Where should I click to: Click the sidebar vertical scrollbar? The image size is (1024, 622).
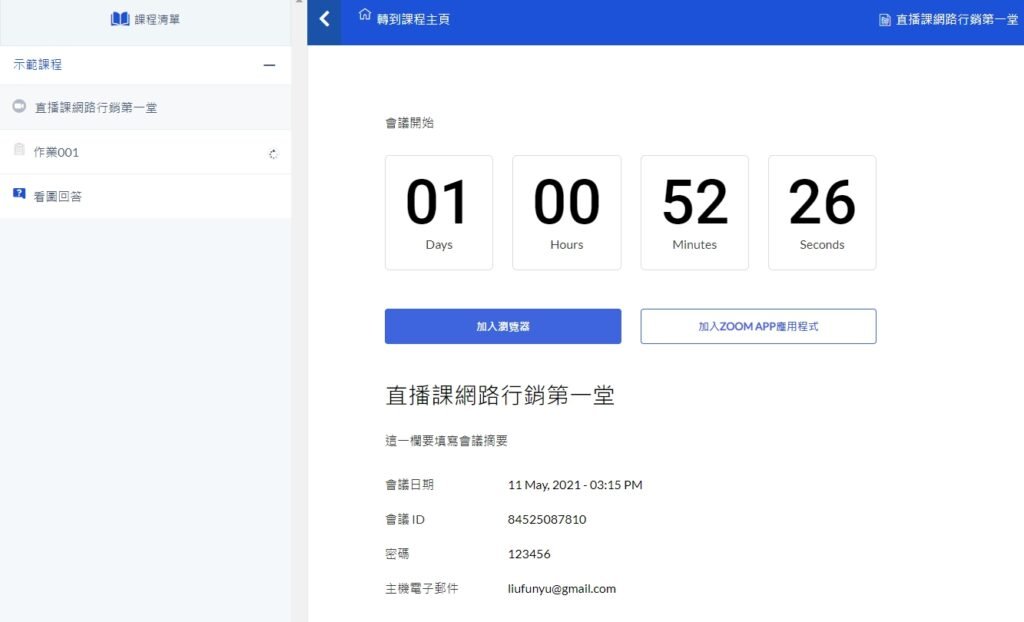pos(299,311)
